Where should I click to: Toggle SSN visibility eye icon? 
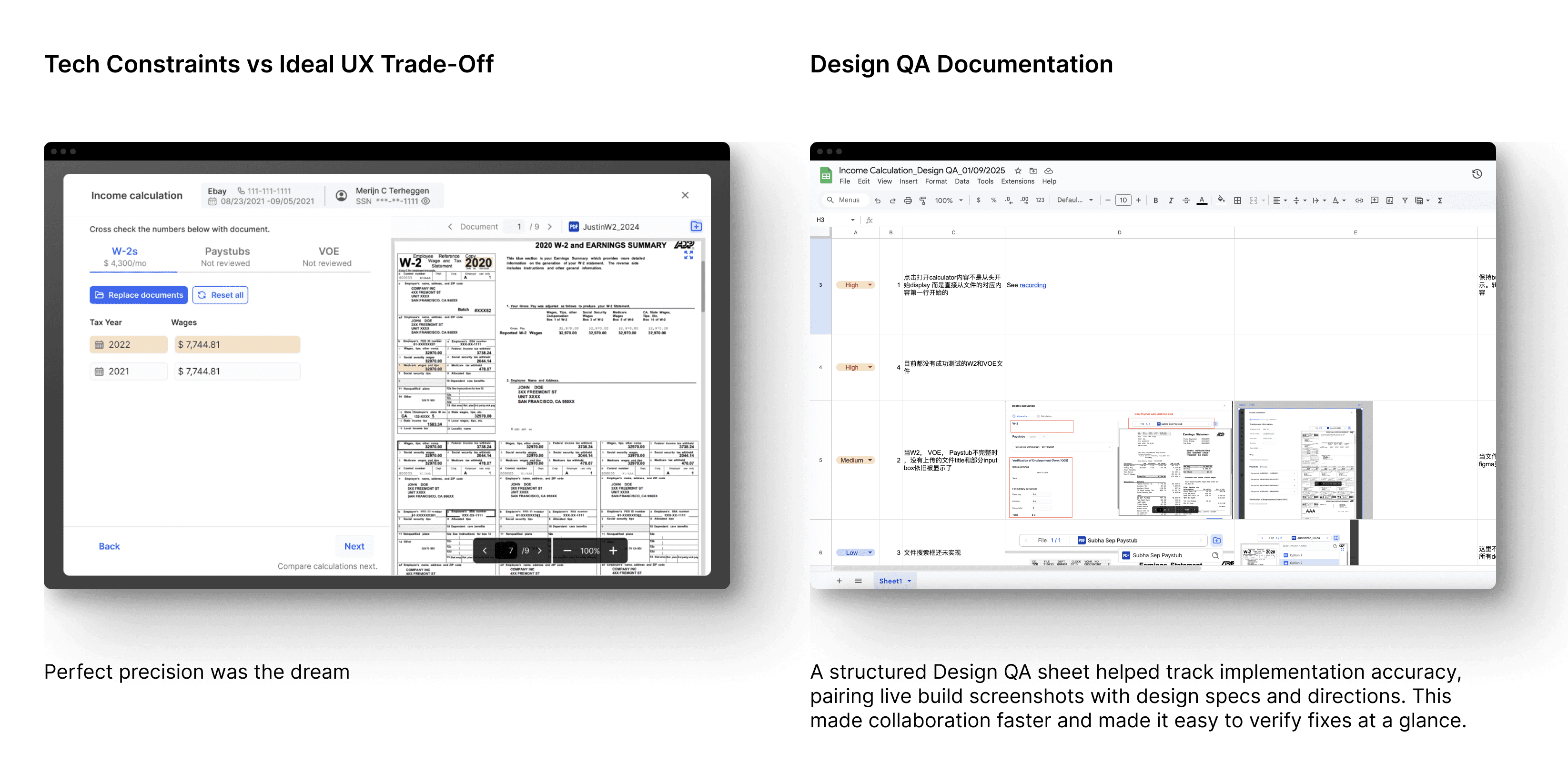pyautogui.click(x=426, y=201)
